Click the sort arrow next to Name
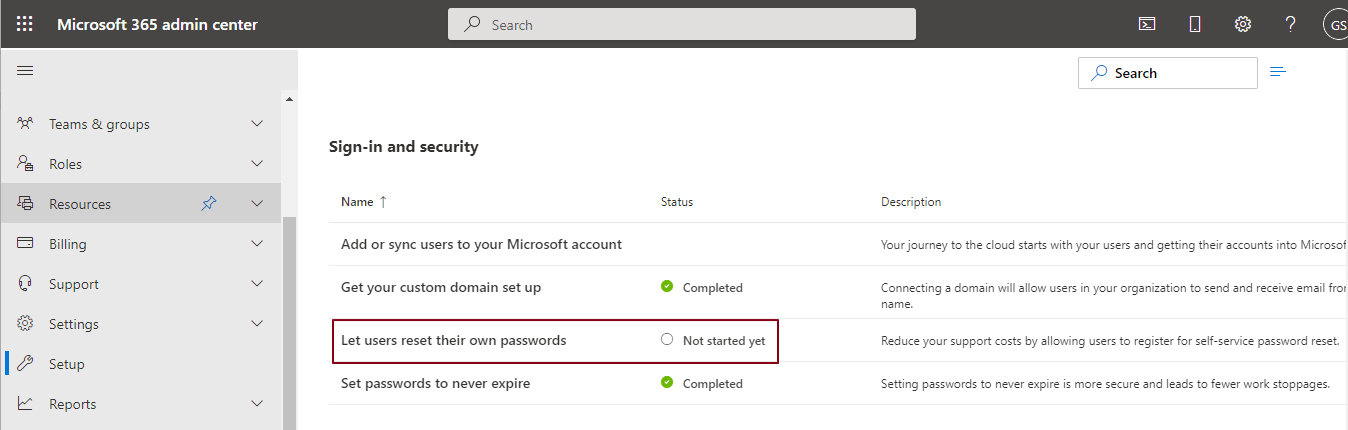This screenshot has width=1348, height=430. pyautogui.click(x=383, y=202)
